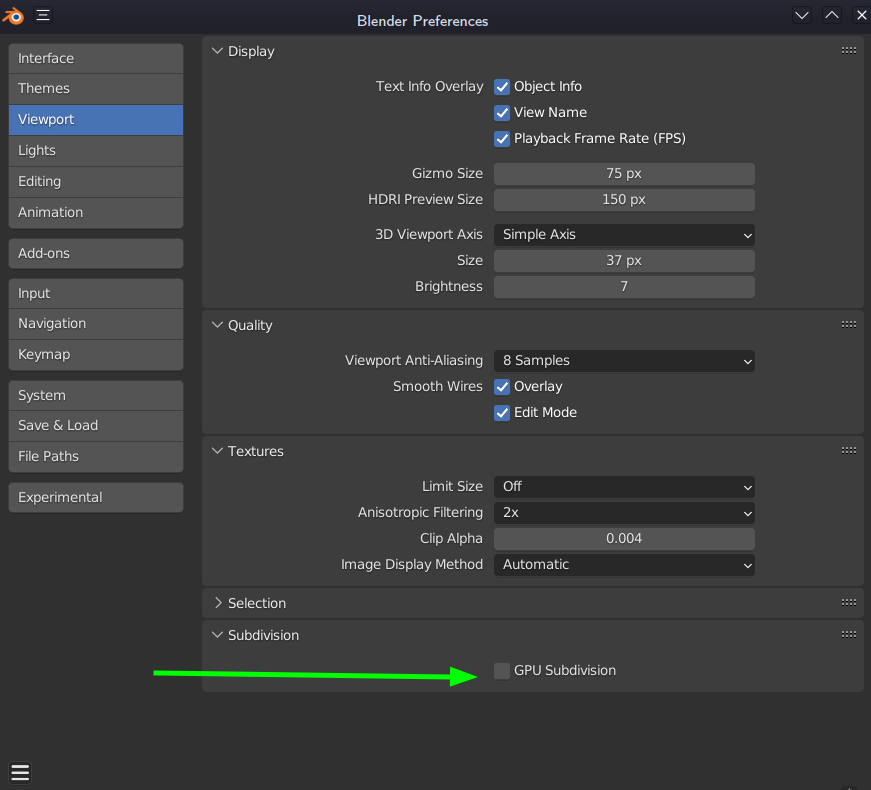Click the window down-arrow button in title bar
Image resolution: width=871 pixels, height=790 pixels.
802,15
